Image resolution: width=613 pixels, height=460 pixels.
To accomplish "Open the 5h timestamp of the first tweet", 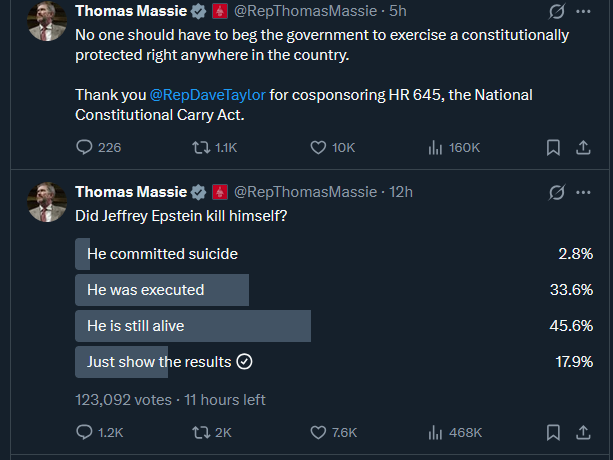I will click(396, 13).
